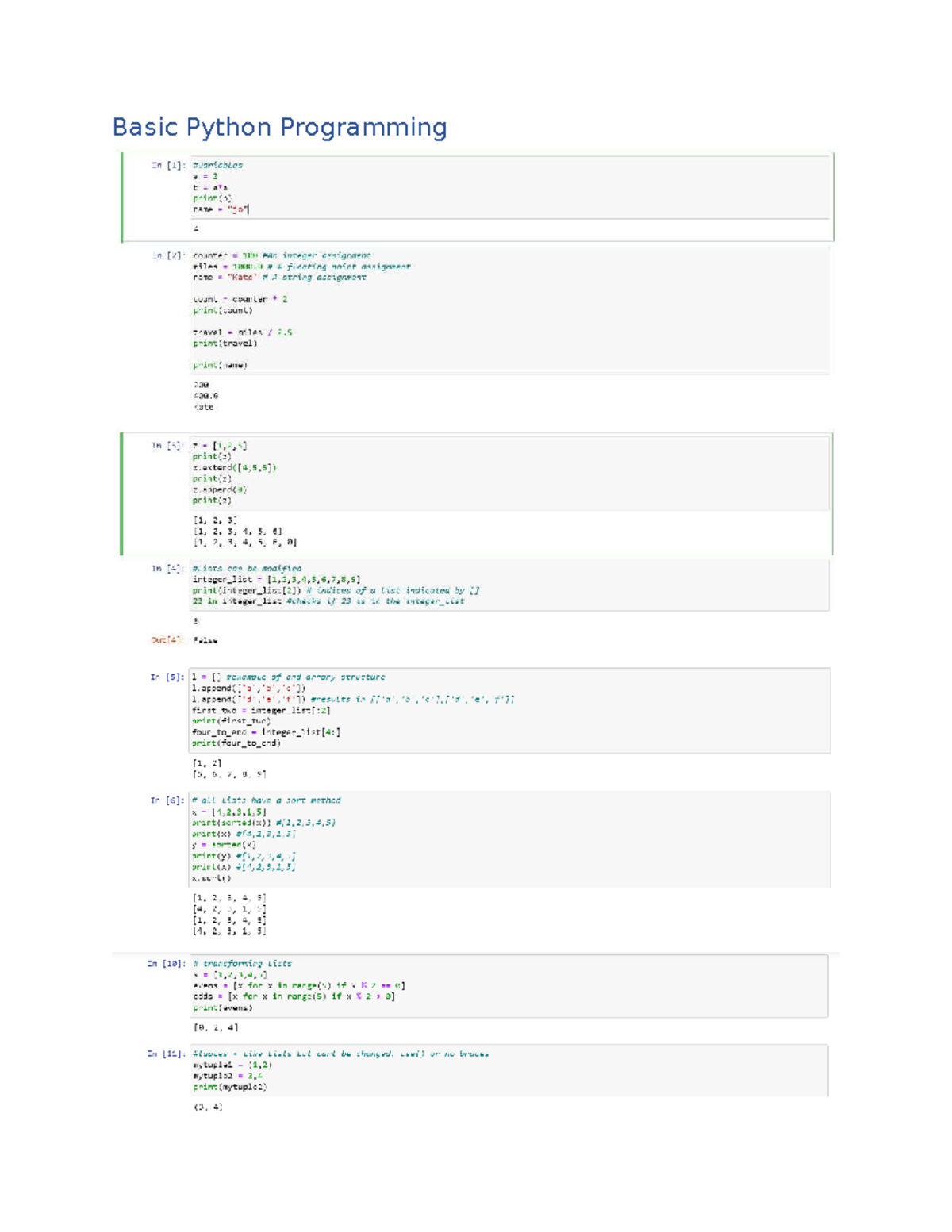952x1232 pixels.
Task: Select the 'In [1]:' cell prompt
Action: [169, 165]
